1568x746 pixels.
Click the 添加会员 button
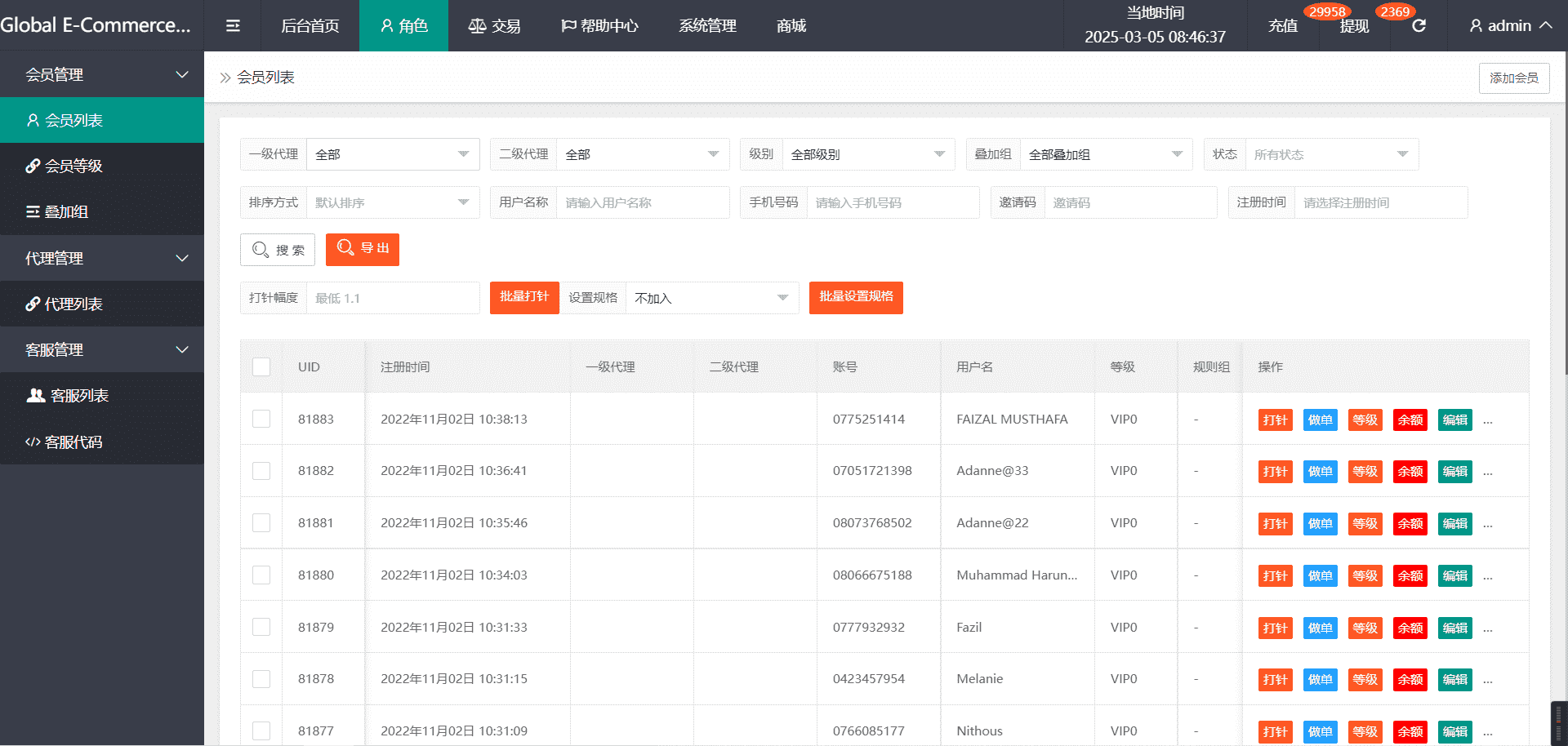click(1513, 78)
